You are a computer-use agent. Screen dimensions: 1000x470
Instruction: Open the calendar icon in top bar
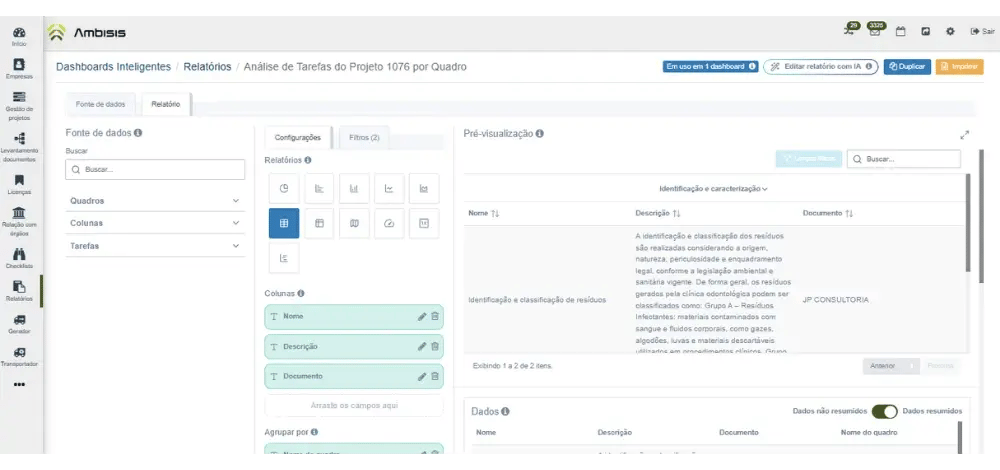(900, 32)
